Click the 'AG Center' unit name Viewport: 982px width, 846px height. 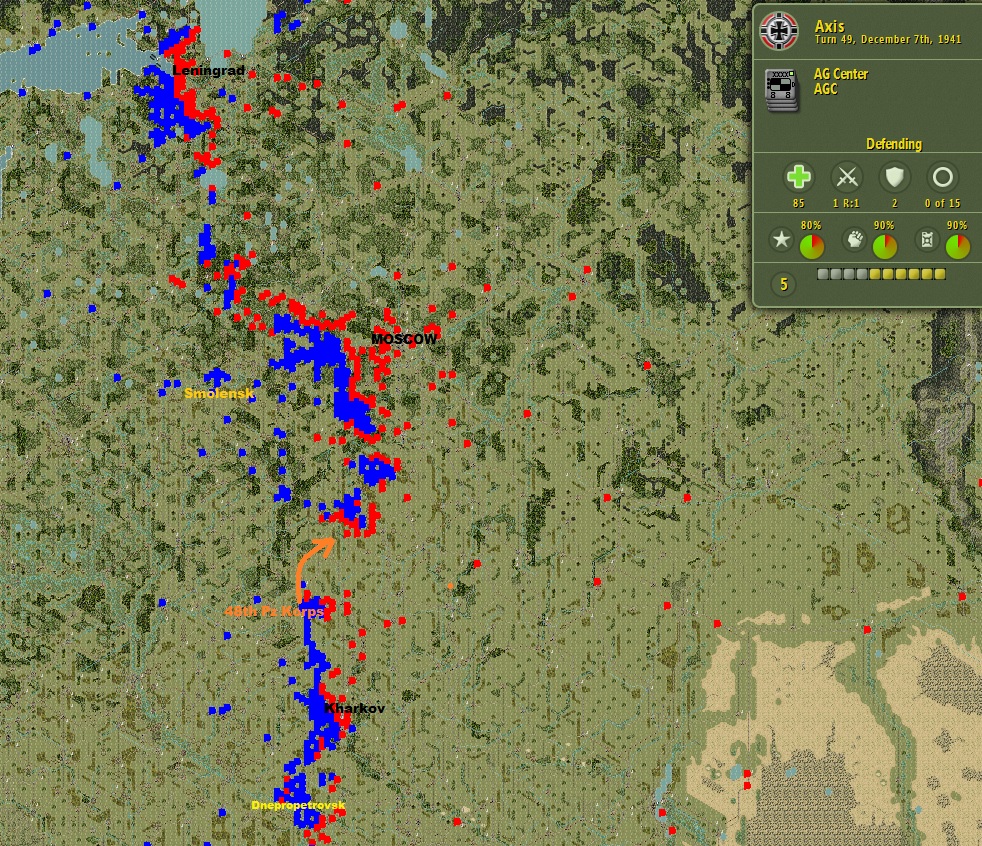point(840,74)
